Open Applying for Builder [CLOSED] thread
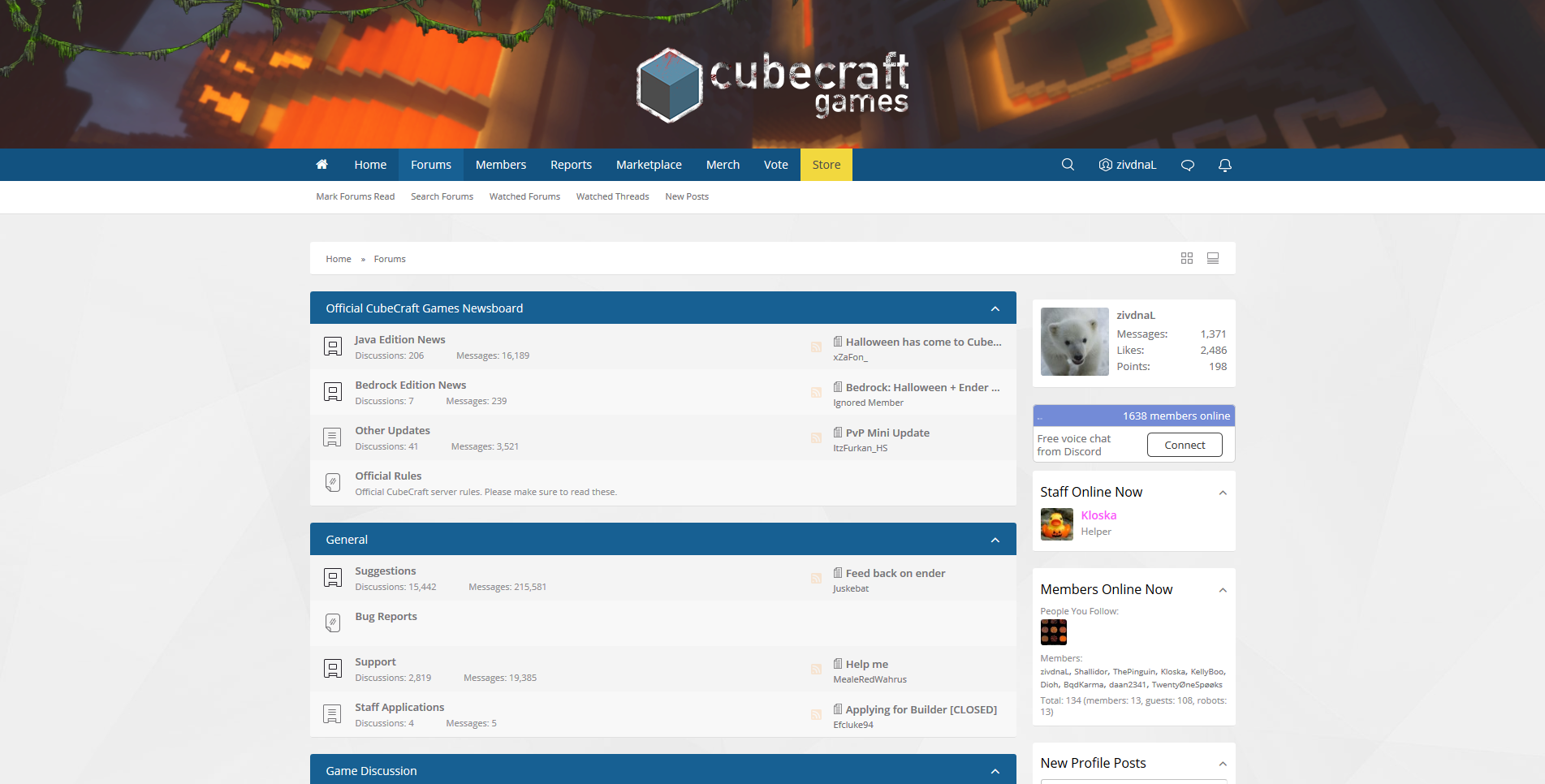Image resolution: width=1545 pixels, height=784 pixels. pos(921,710)
